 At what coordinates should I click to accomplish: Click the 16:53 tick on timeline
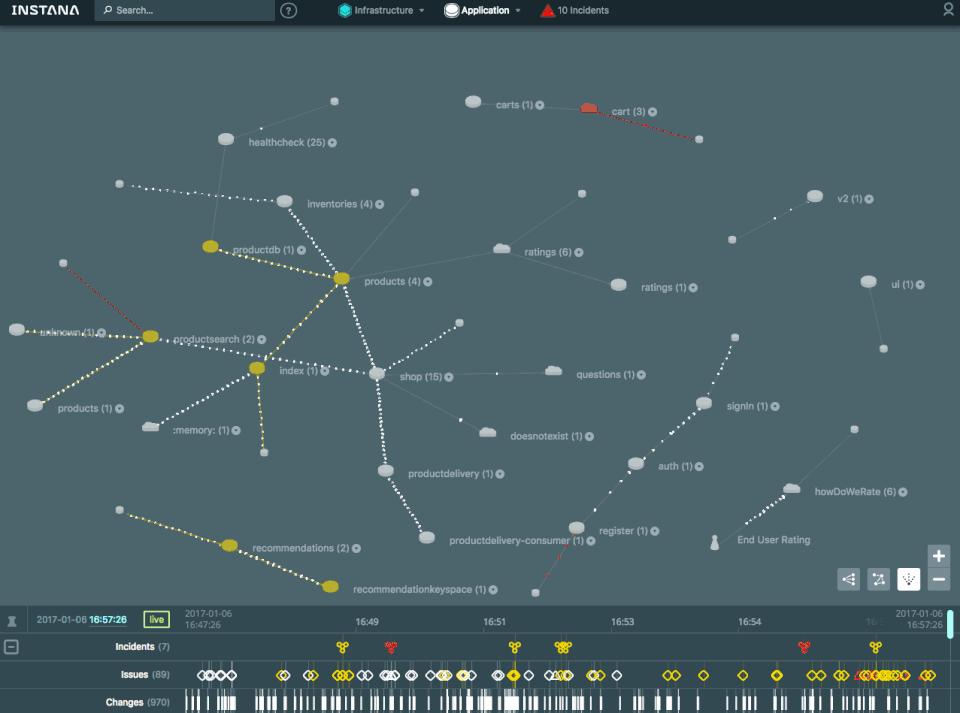pyautogui.click(x=623, y=622)
